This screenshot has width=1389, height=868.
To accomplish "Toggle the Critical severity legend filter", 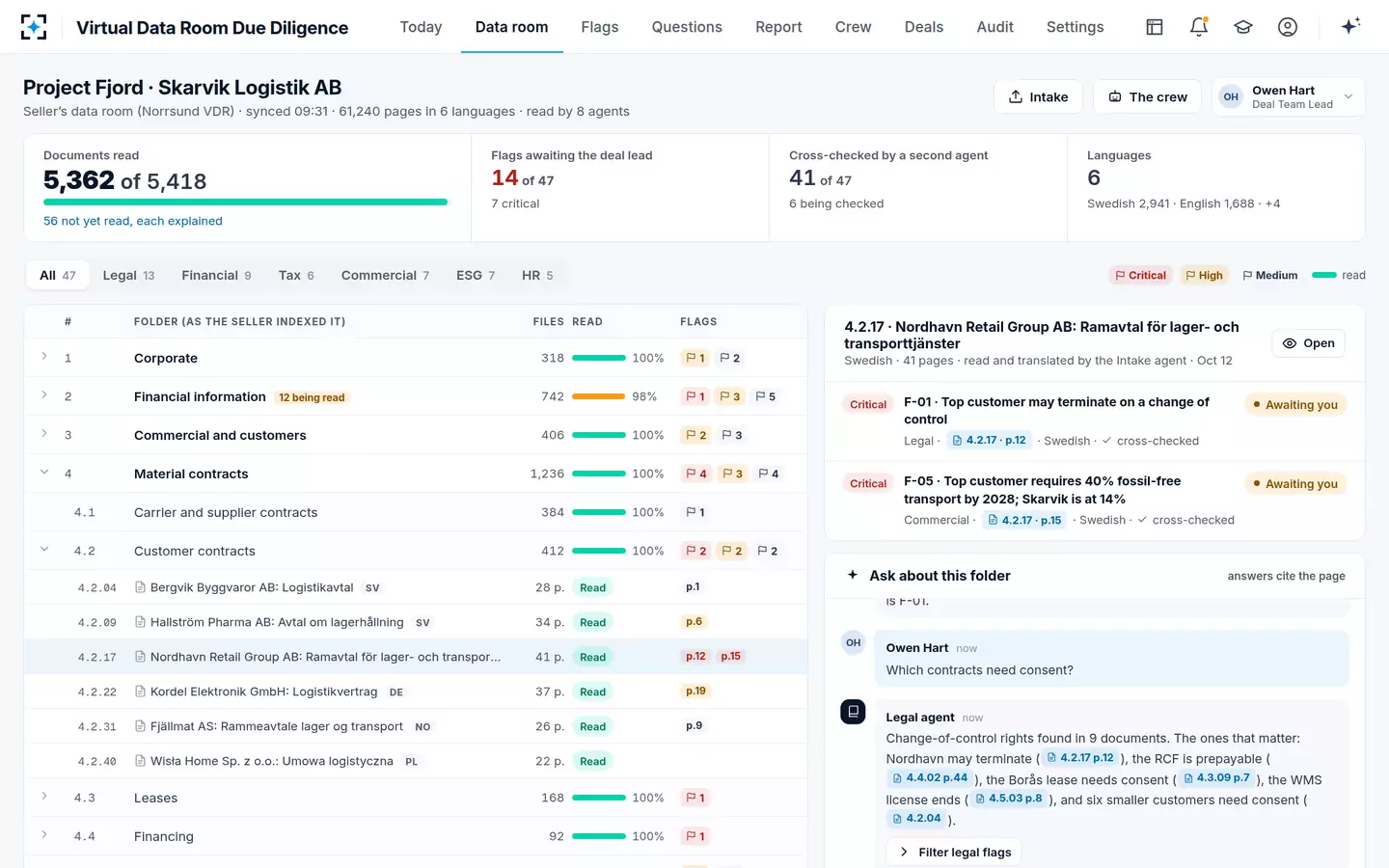I will coord(1140,275).
